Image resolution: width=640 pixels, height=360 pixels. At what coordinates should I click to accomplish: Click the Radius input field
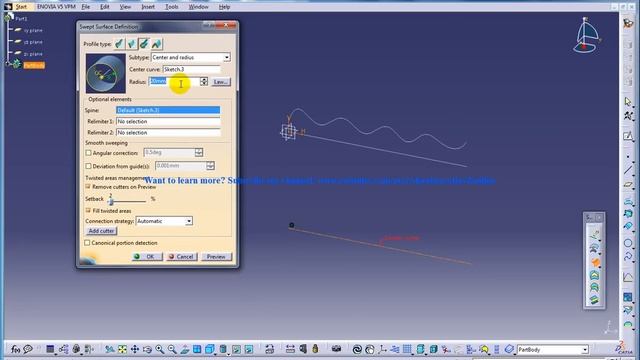[x=174, y=81]
